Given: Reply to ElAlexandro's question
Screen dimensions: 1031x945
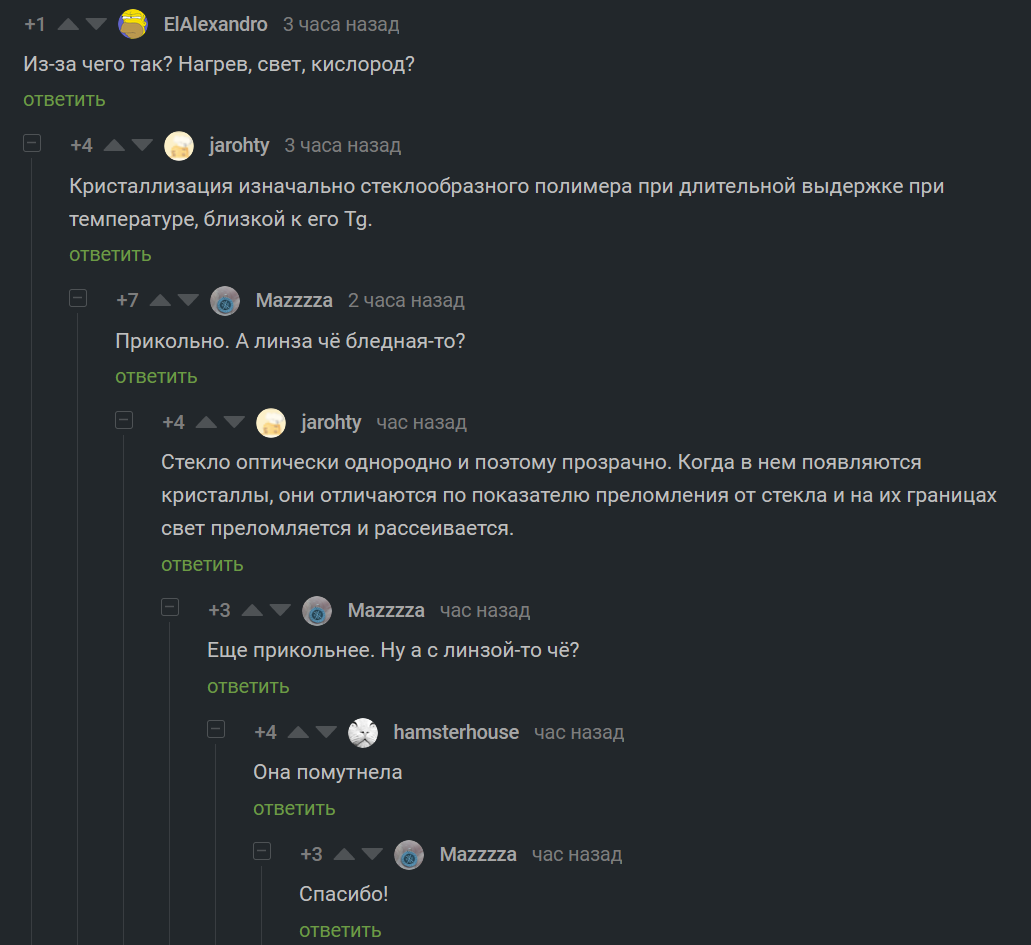Looking at the screenshot, I should [x=64, y=99].
